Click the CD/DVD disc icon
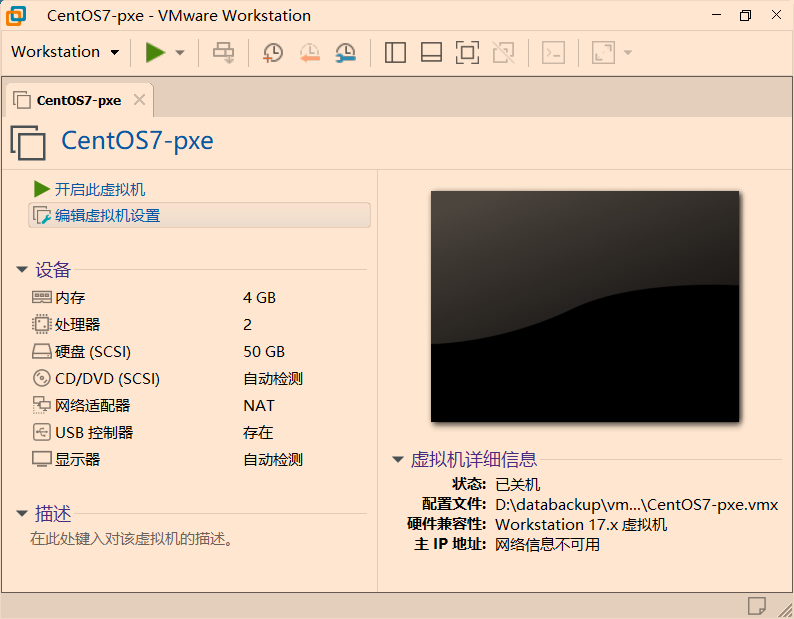Viewport: 794px width, 619px height. coord(42,378)
